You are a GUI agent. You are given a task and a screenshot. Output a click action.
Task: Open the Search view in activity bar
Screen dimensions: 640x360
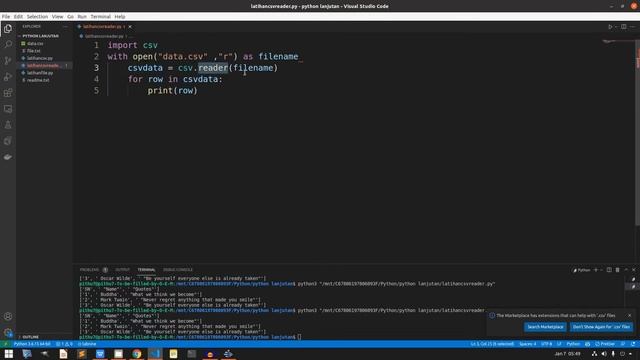[8, 44]
